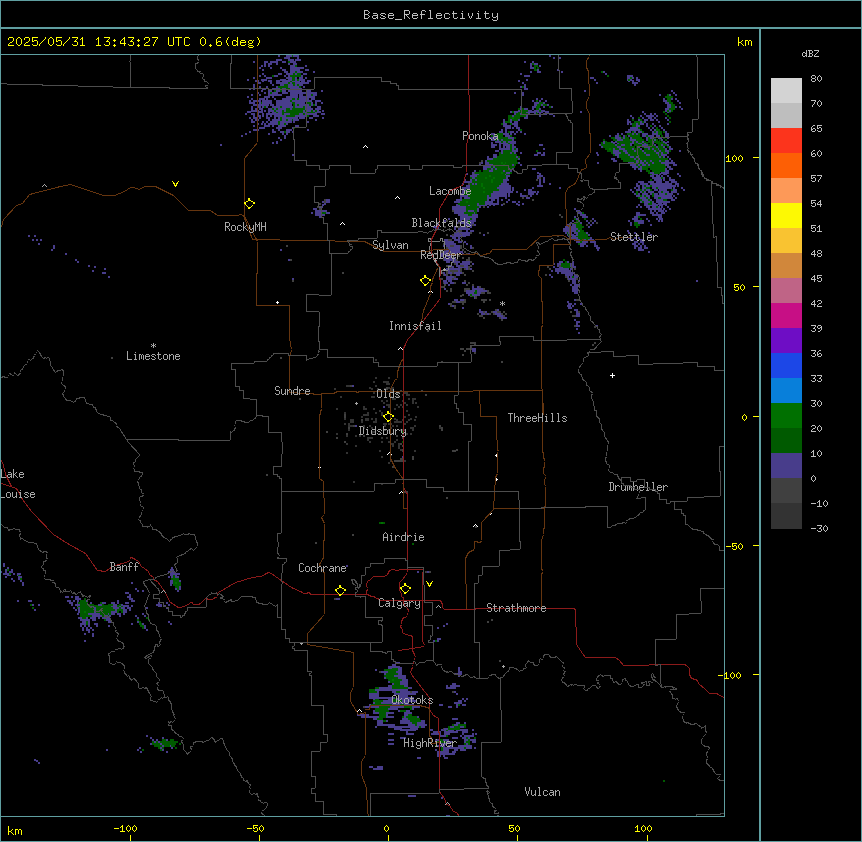
Task: Click the RedDeer city label
Action: (440, 255)
